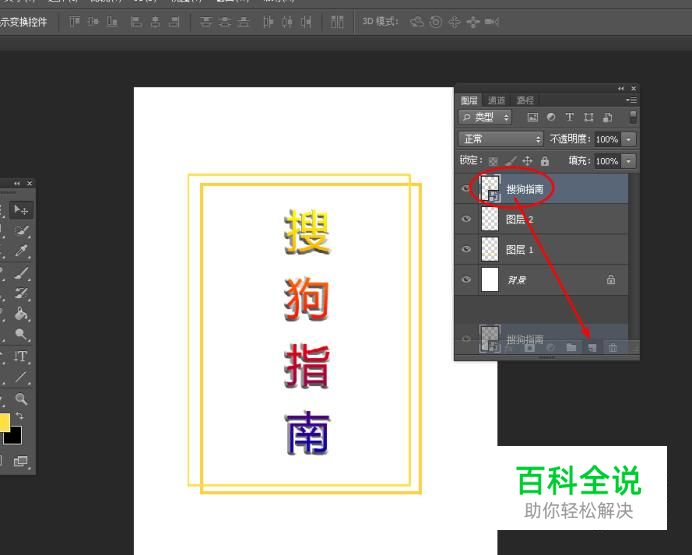Hide the 图层 2 layer

(x=466, y=219)
